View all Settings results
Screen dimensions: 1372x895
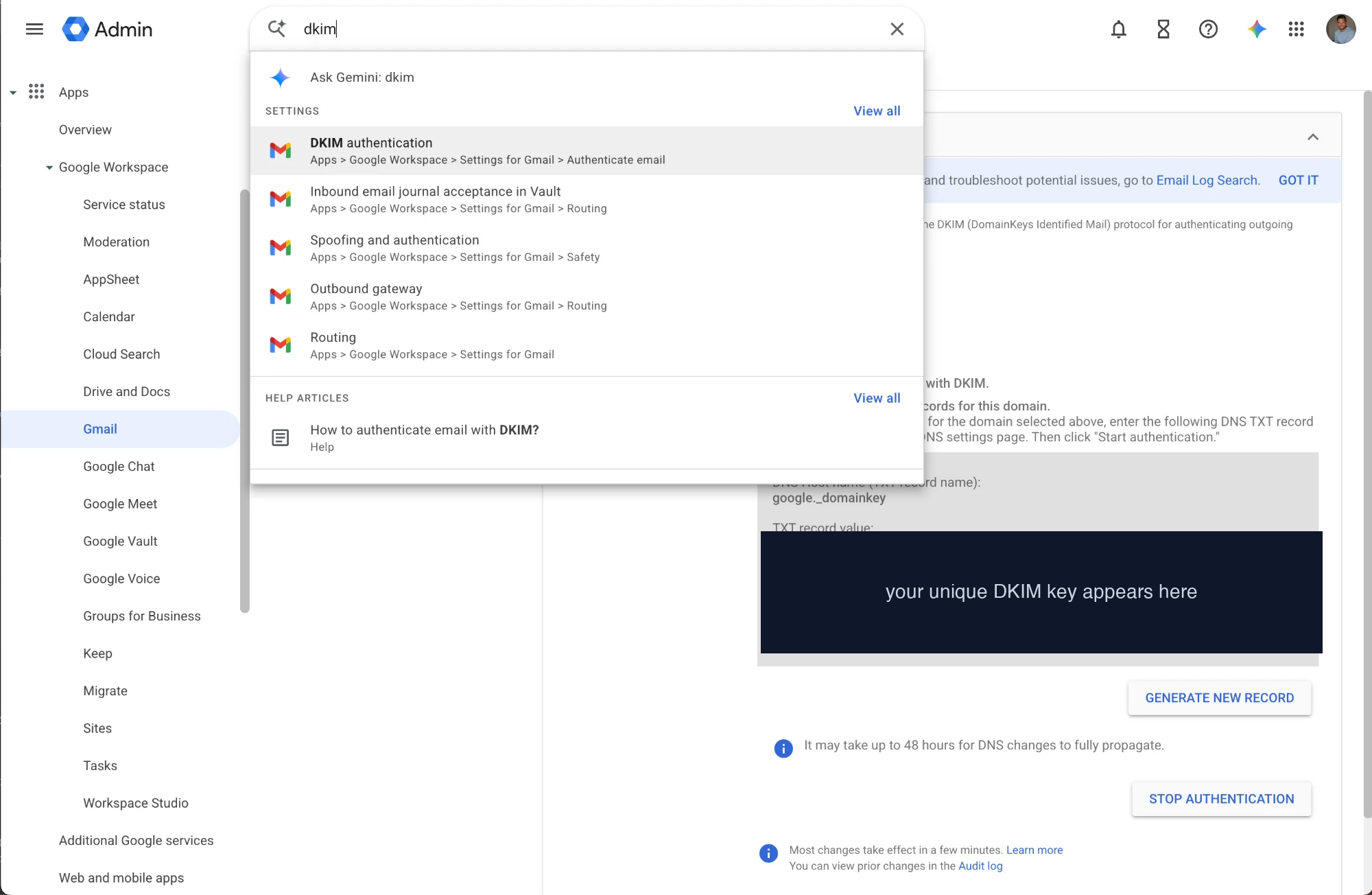(x=877, y=111)
